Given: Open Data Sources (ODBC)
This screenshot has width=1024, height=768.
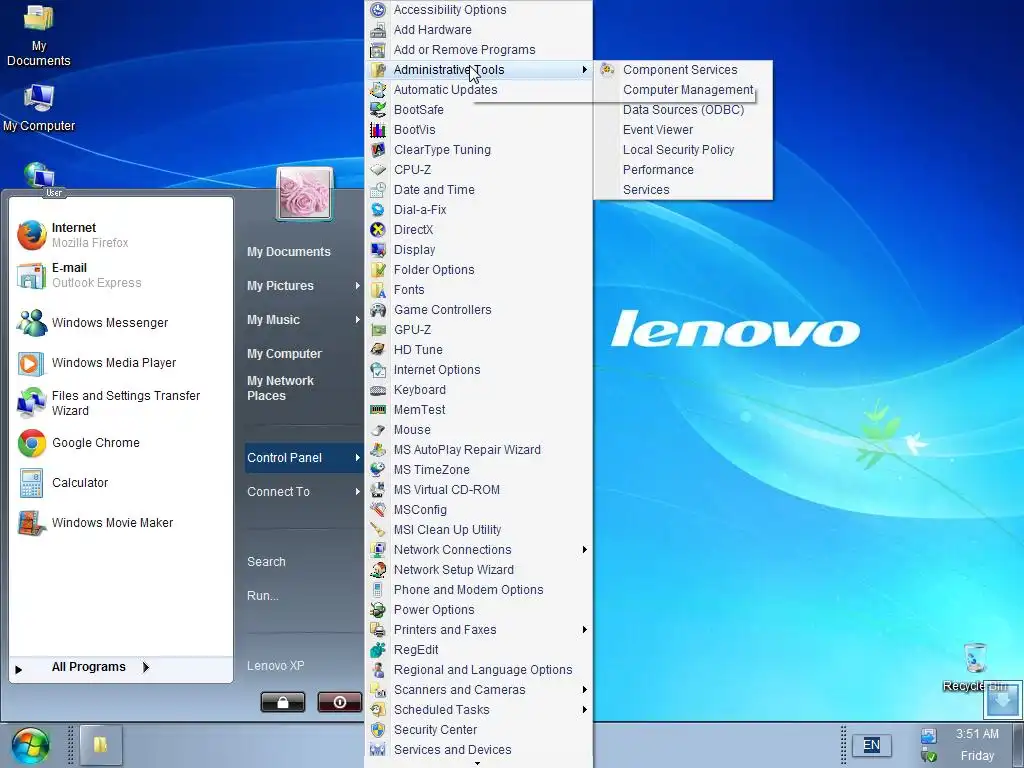Looking at the screenshot, I should pyautogui.click(x=683, y=110).
